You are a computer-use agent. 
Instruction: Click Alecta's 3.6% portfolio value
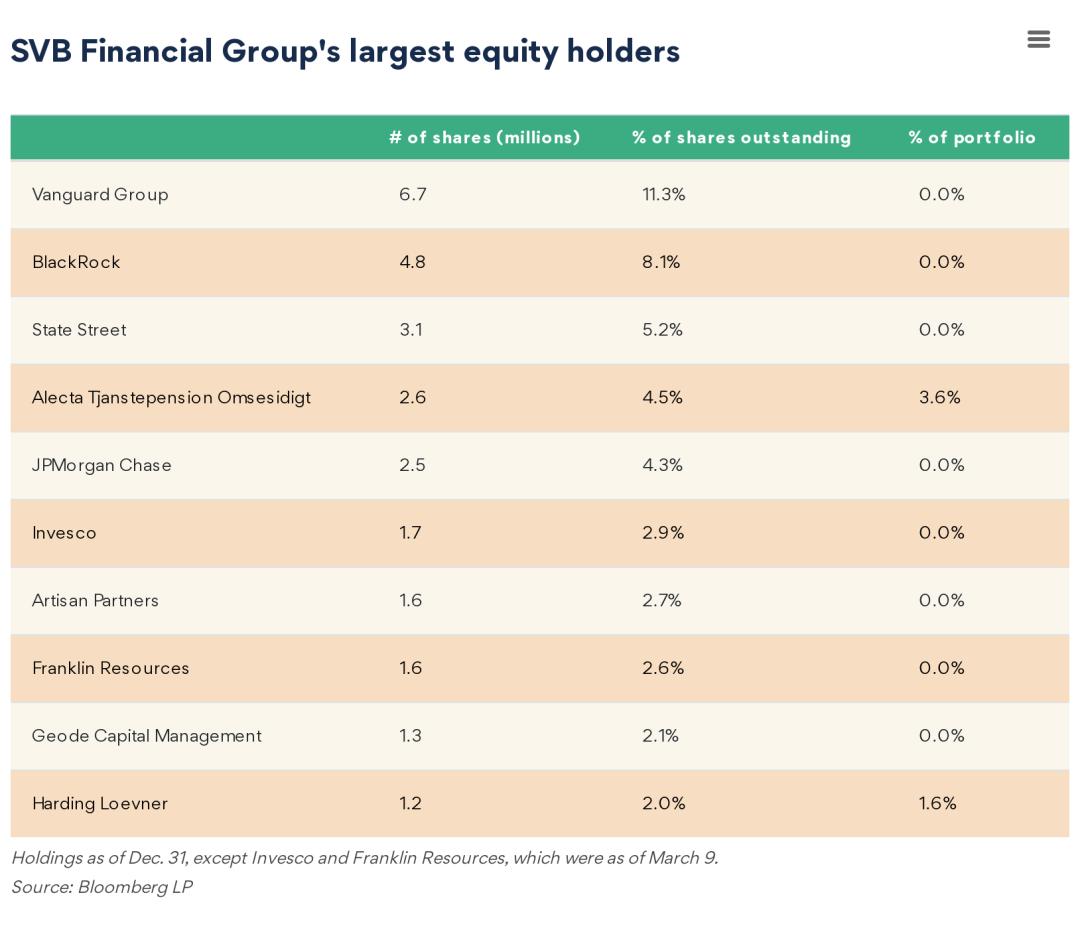click(x=939, y=398)
